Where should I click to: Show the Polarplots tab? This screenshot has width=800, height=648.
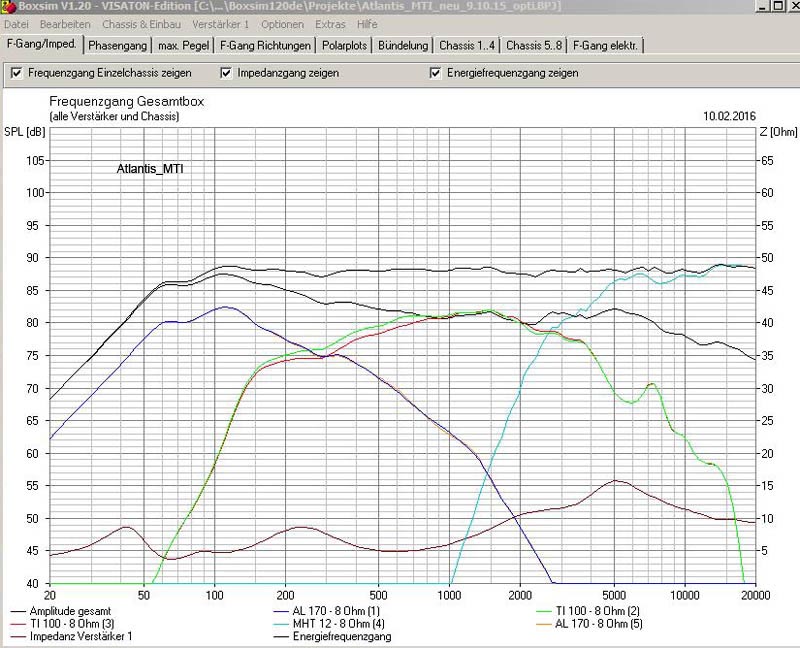pyautogui.click(x=345, y=46)
